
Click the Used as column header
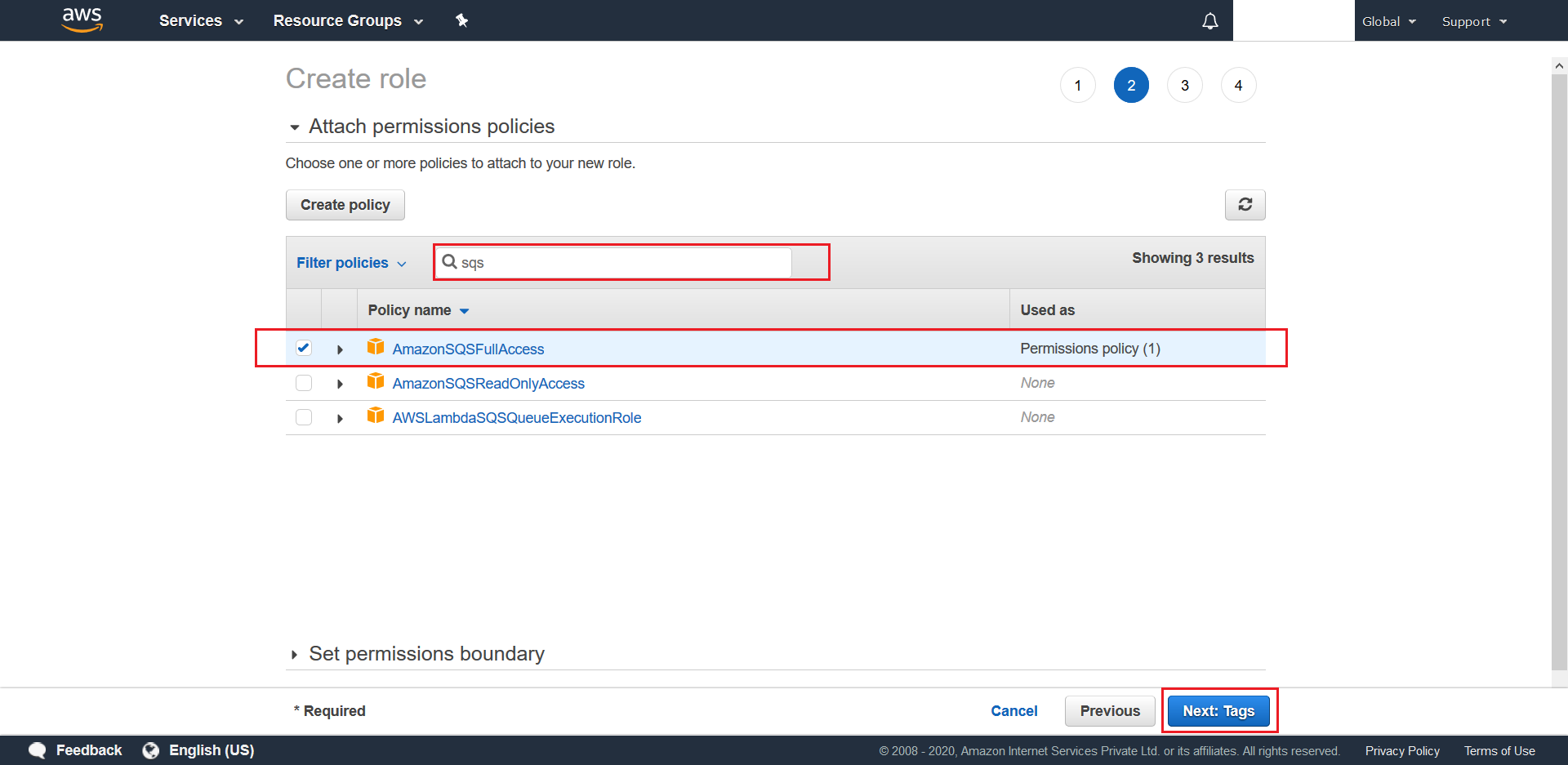[x=1048, y=310]
